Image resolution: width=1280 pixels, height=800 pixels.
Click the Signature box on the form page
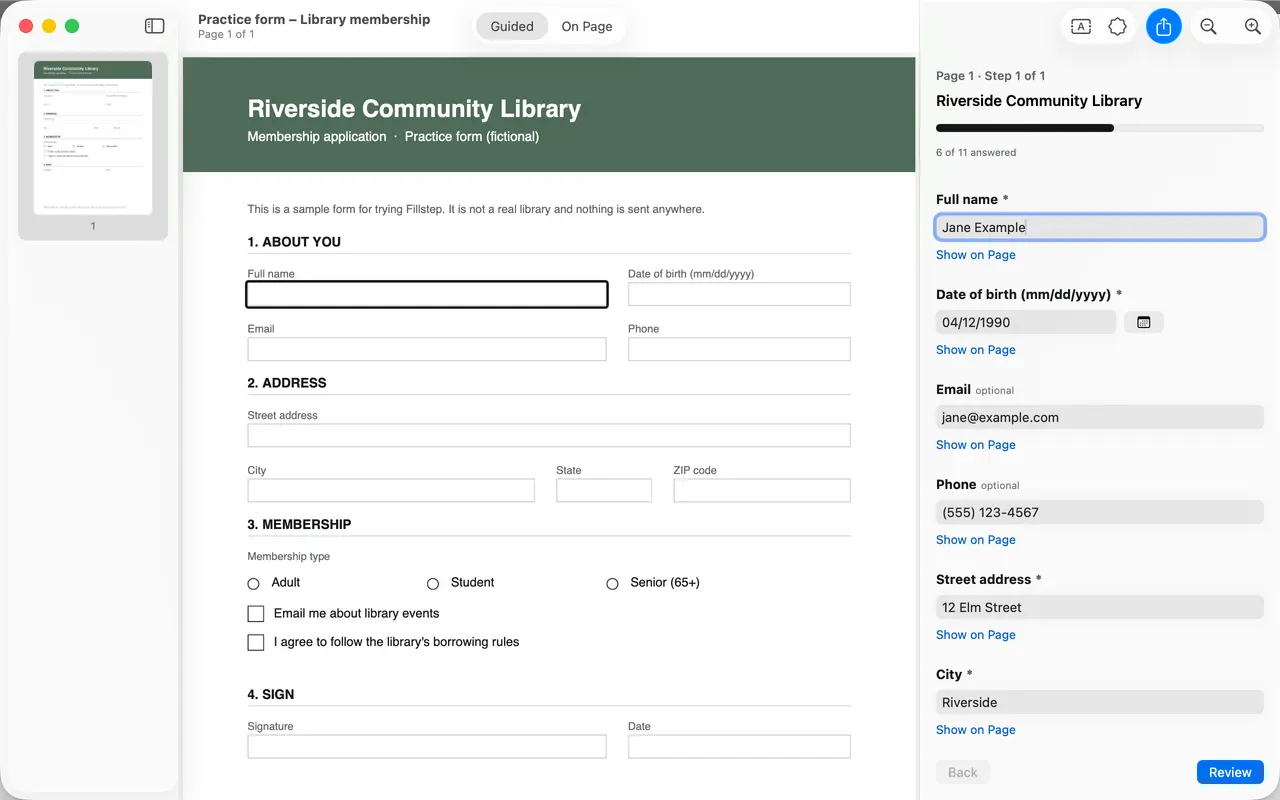427,746
